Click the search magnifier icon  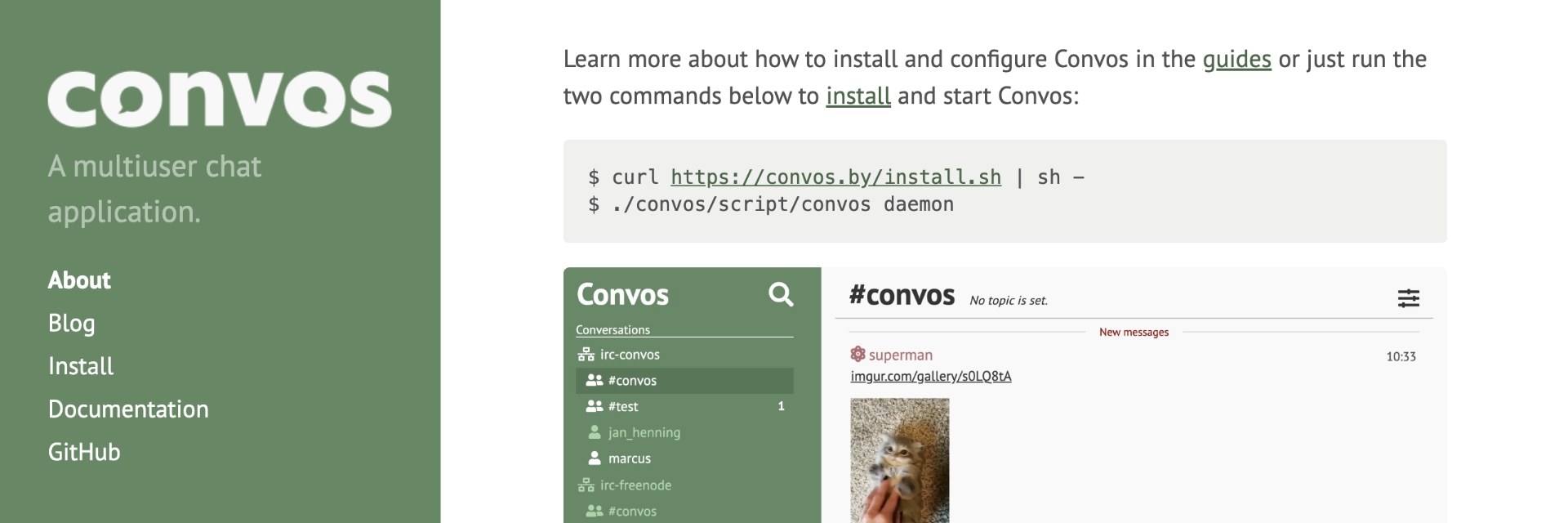781,294
